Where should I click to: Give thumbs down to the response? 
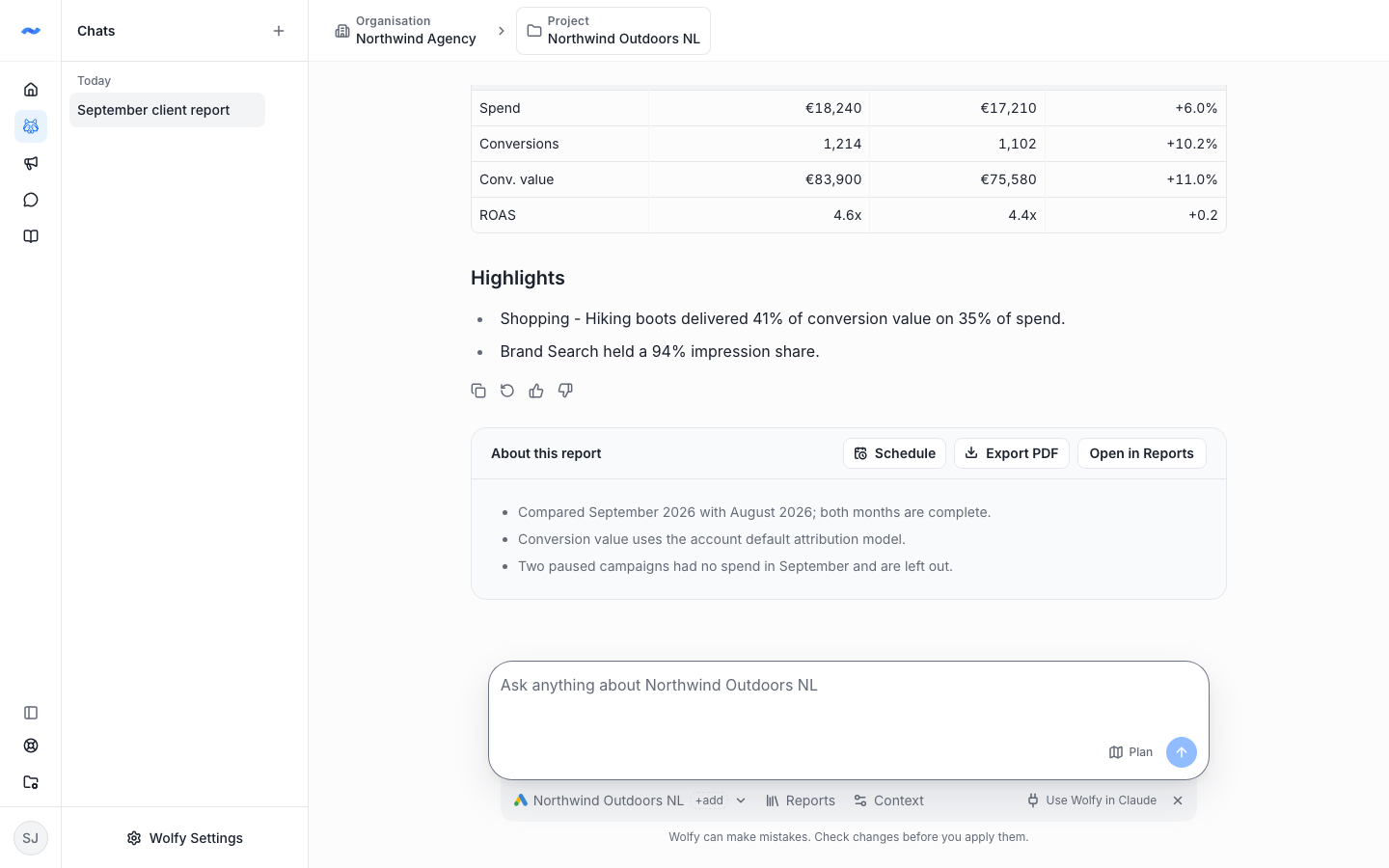point(565,391)
